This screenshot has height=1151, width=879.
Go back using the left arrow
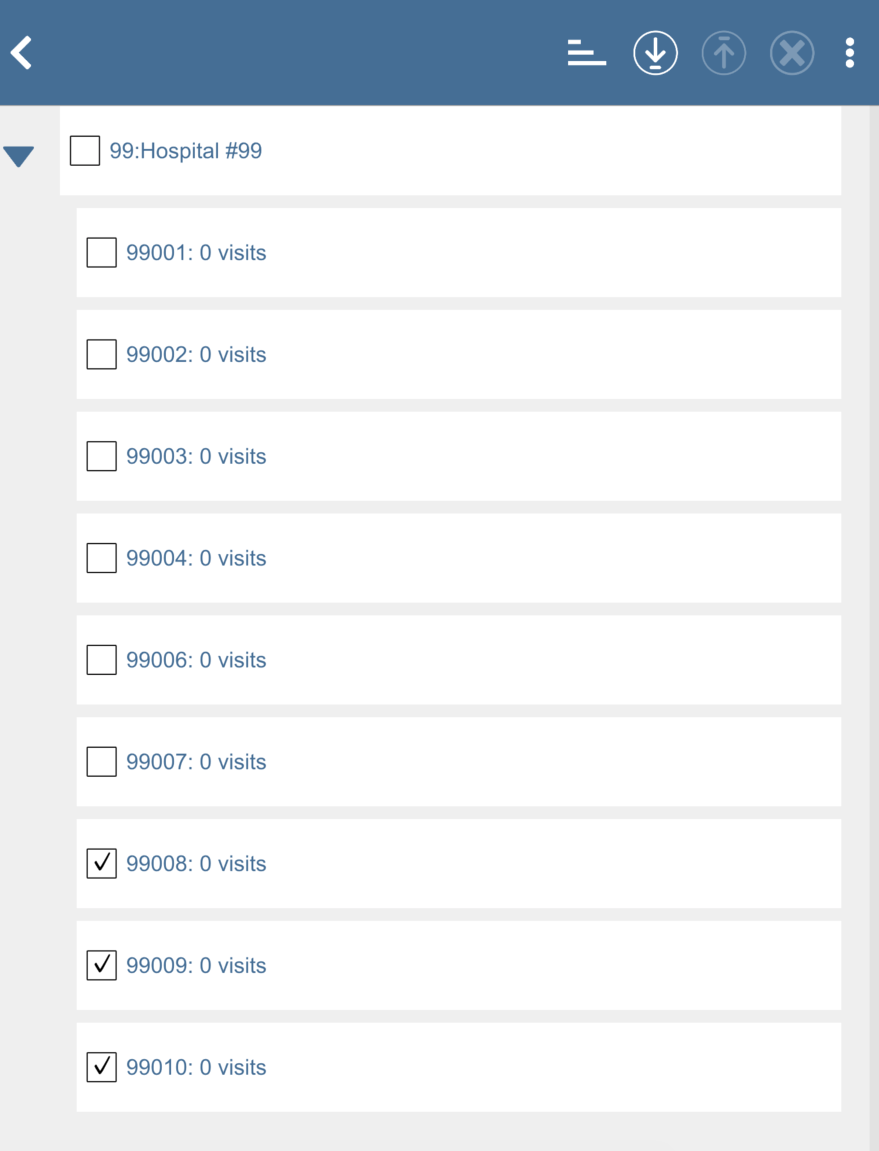(x=22, y=53)
